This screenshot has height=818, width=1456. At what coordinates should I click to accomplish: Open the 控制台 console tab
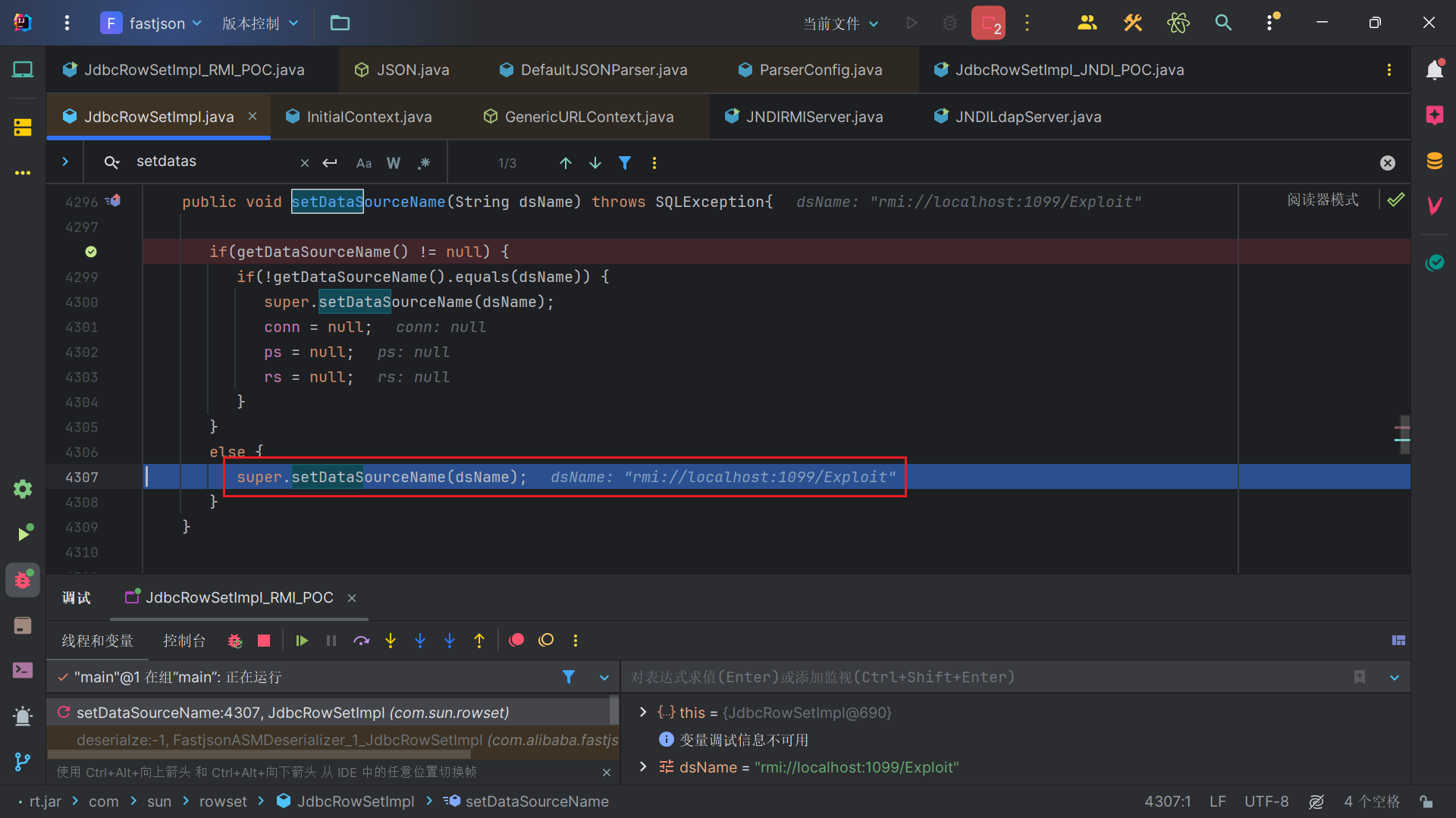click(x=184, y=641)
